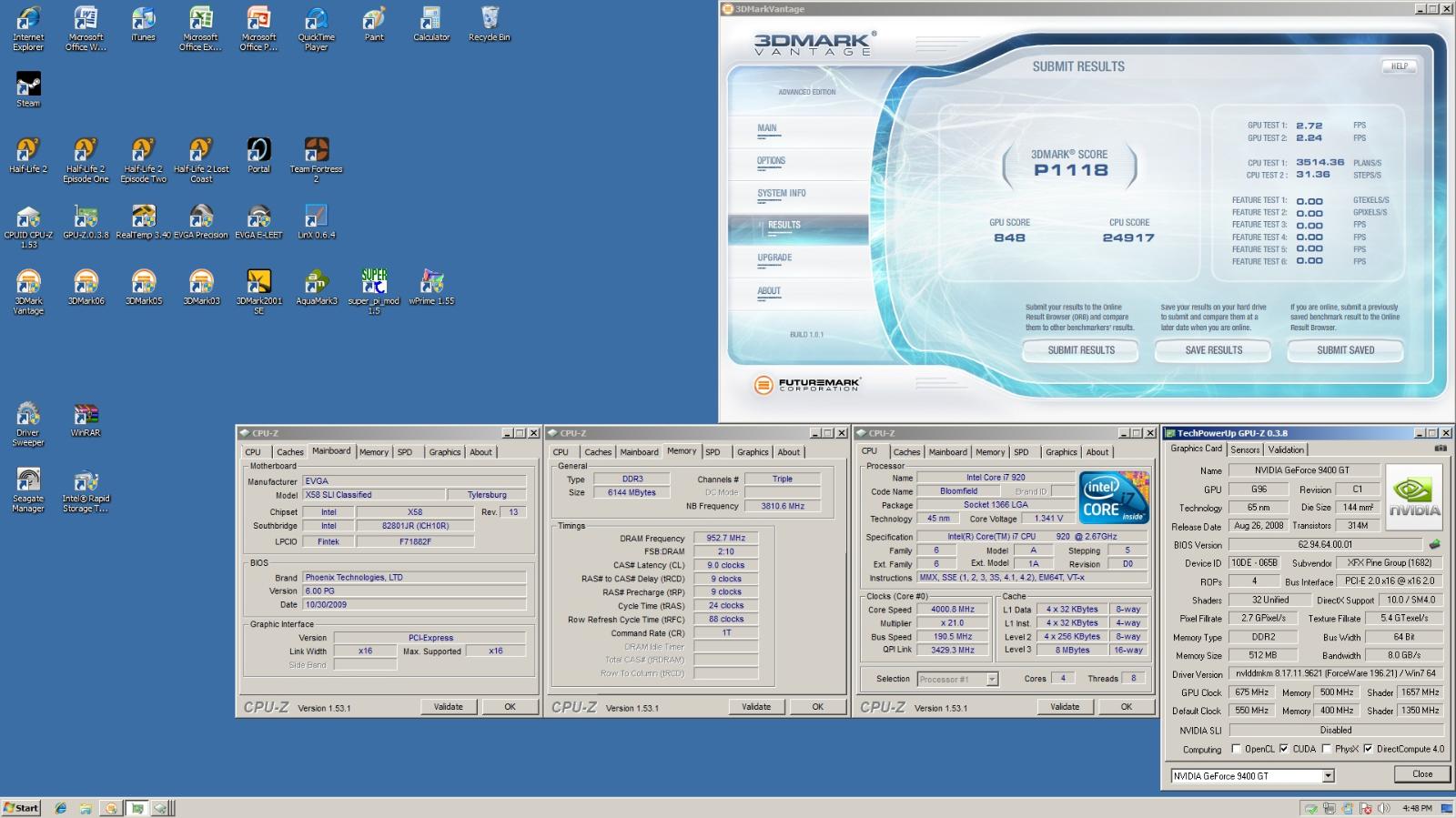The image size is (1456, 818).
Task: Enable the PhysX checkbox in GPU-Z
Action: (1325, 749)
